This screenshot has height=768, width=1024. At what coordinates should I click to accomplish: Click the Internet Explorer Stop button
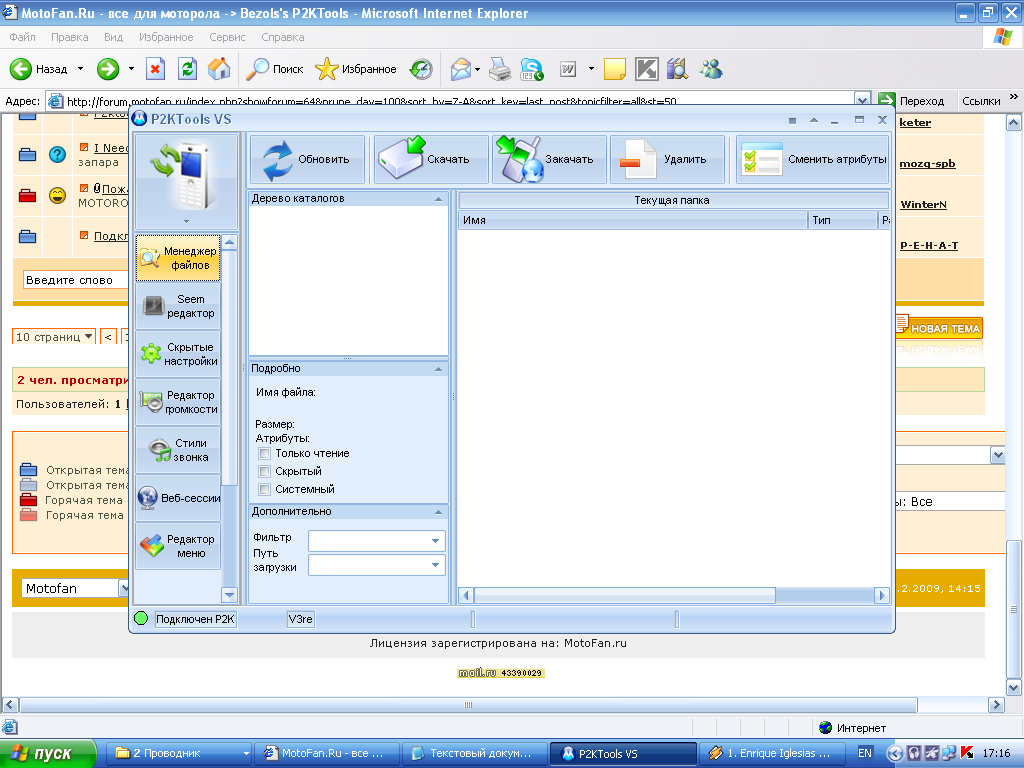155,69
